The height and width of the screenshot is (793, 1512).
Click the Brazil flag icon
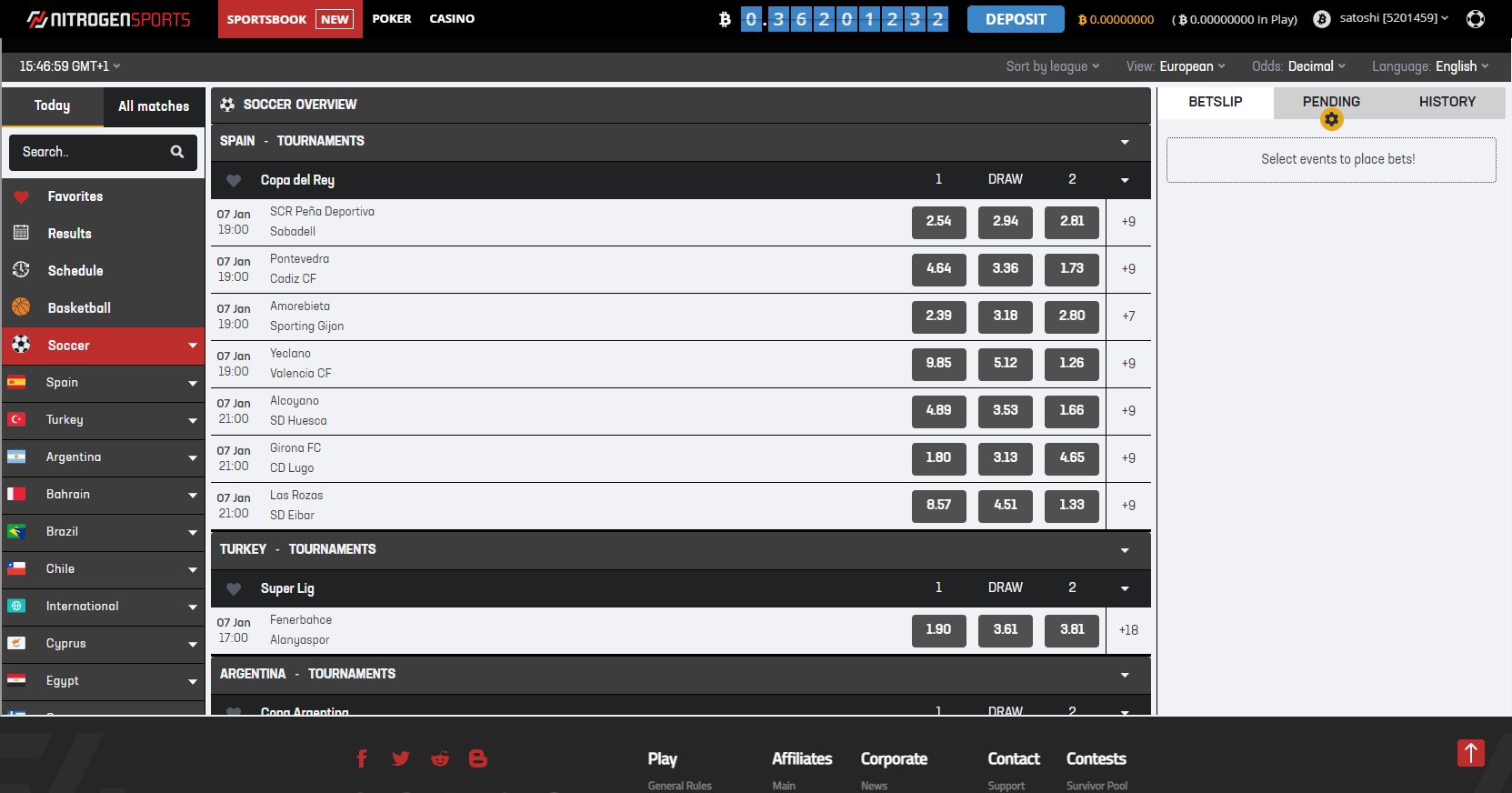(x=16, y=531)
